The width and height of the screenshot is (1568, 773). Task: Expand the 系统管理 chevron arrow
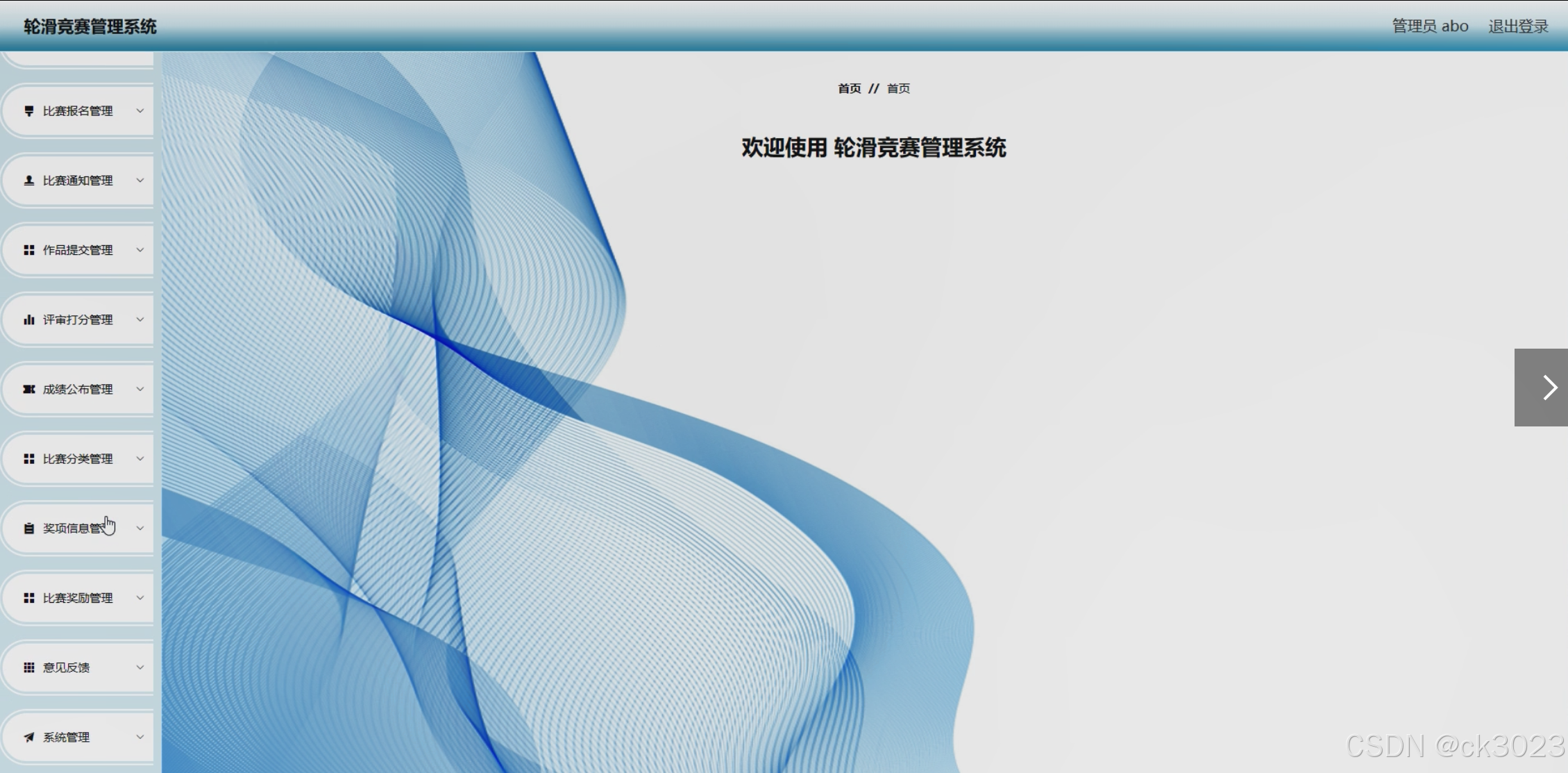click(140, 737)
